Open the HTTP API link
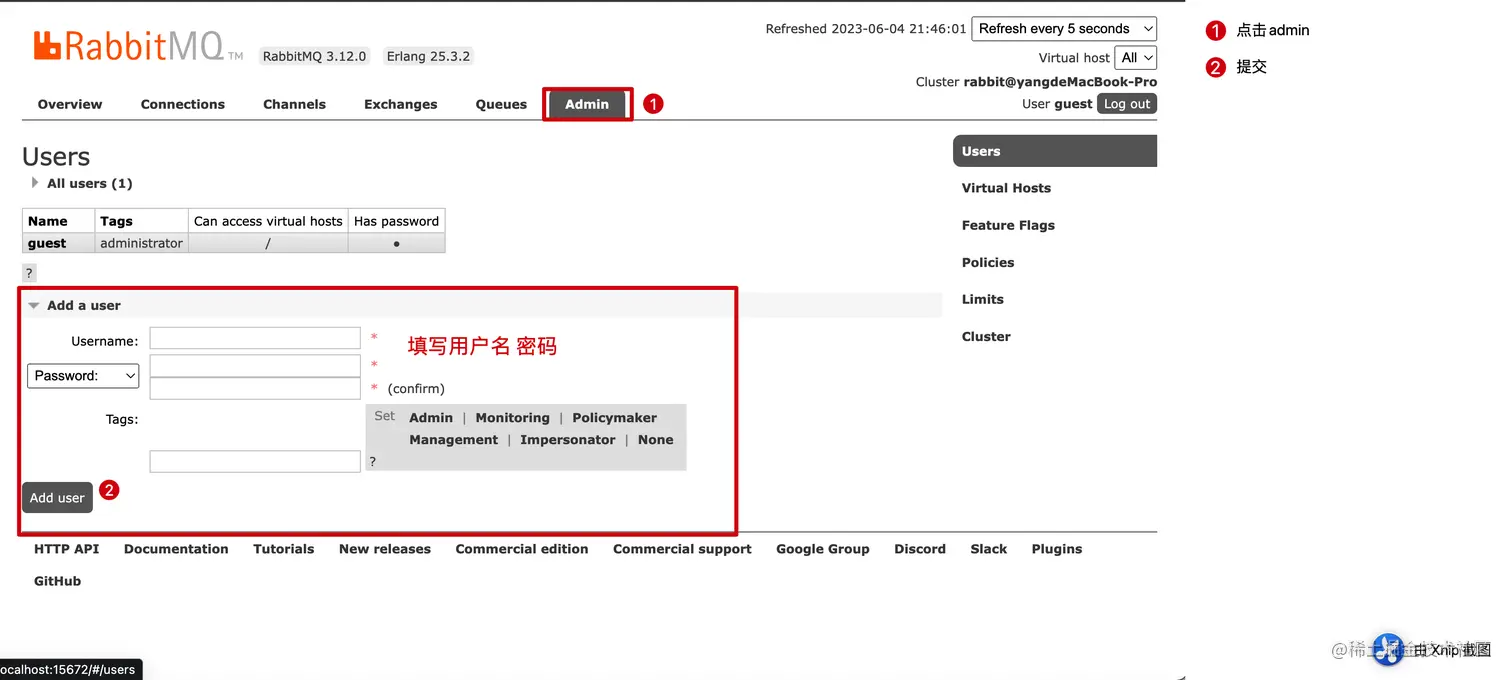The image size is (1512, 680). click(67, 549)
